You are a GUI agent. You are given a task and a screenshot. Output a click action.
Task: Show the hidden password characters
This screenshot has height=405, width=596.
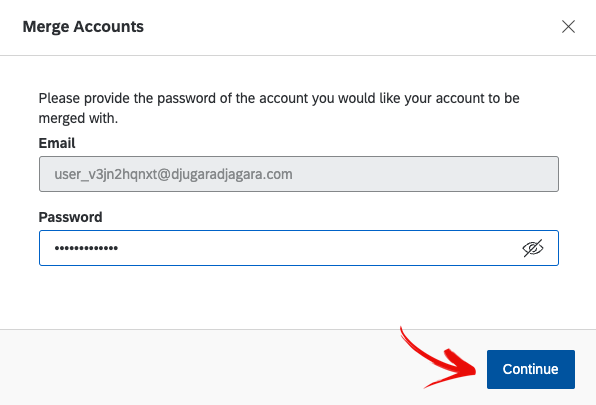[x=533, y=248]
